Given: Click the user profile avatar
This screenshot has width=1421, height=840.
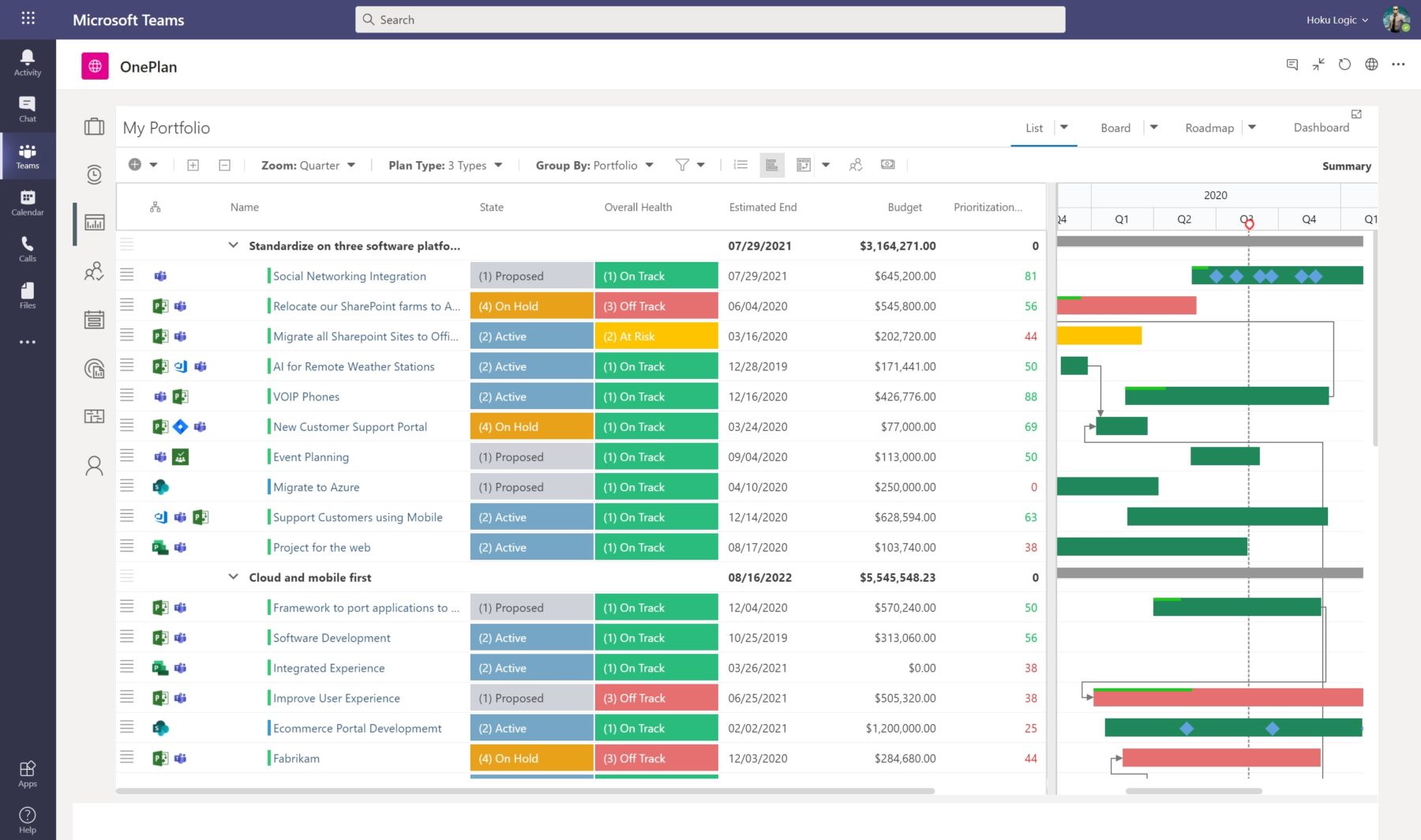Looking at the screenshot, I should 1395,19.
